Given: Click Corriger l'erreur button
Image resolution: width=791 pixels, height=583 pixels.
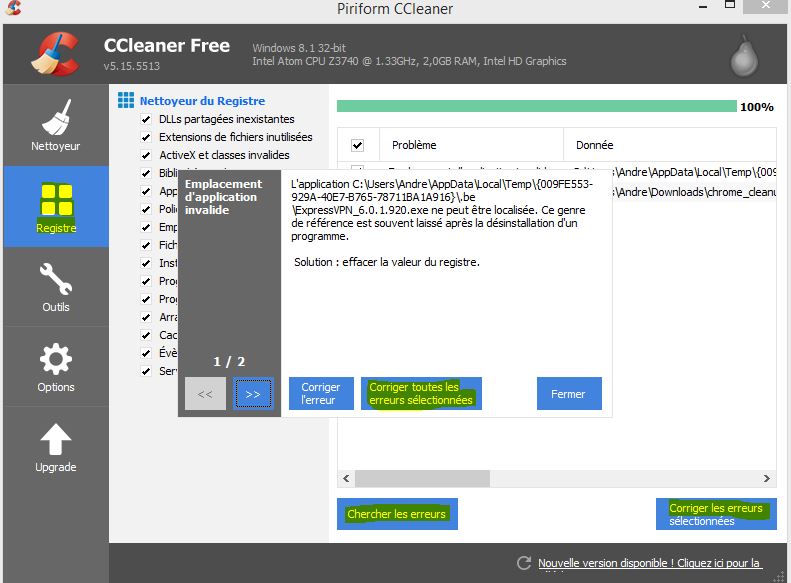Looking at the screenshot, I should point(321,393).
